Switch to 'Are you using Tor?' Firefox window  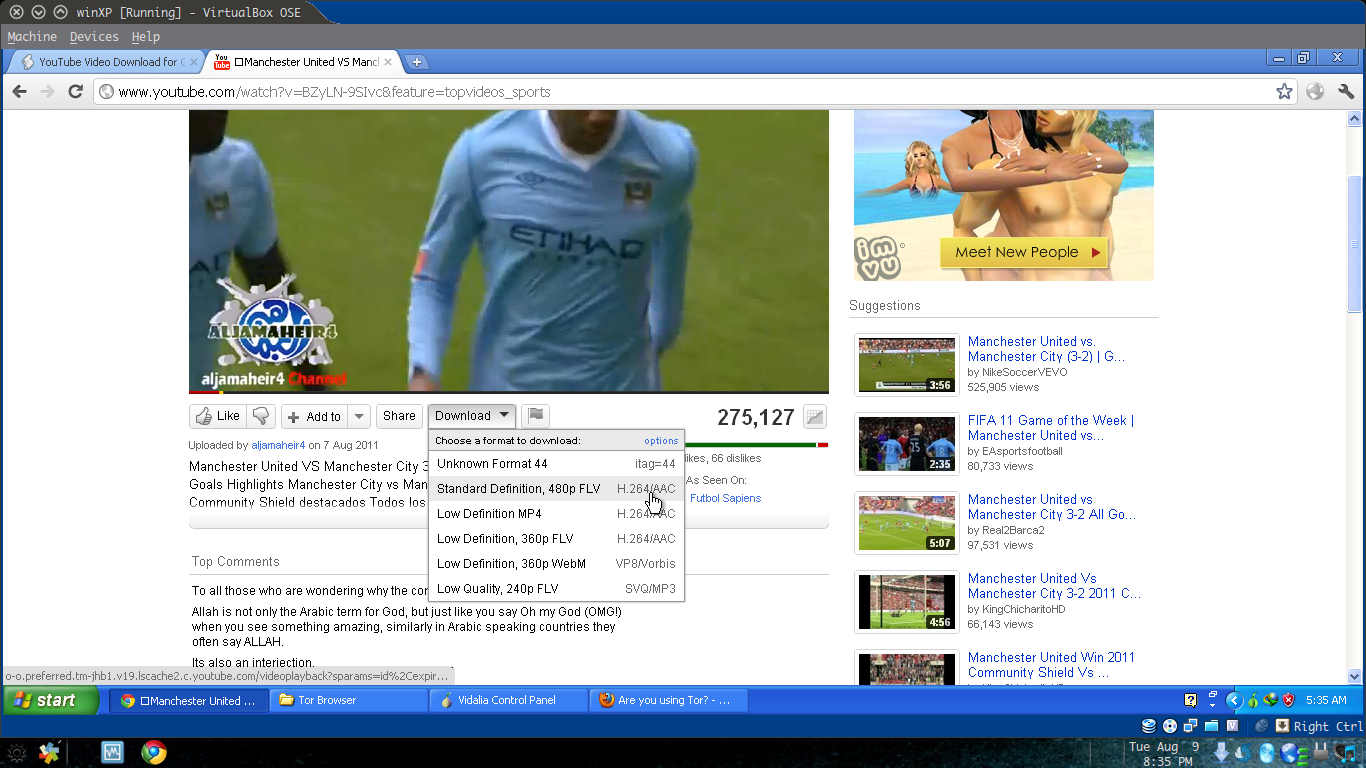(669, 700)
